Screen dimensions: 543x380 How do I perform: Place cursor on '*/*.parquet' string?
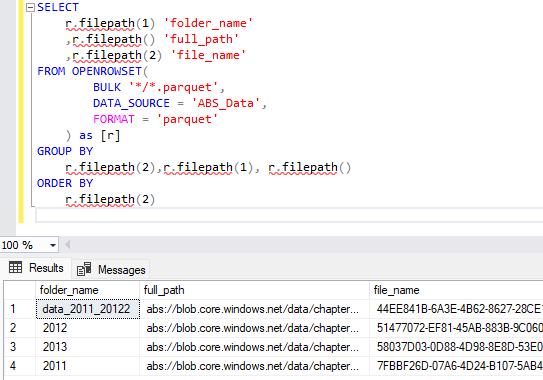coord(173,87)
